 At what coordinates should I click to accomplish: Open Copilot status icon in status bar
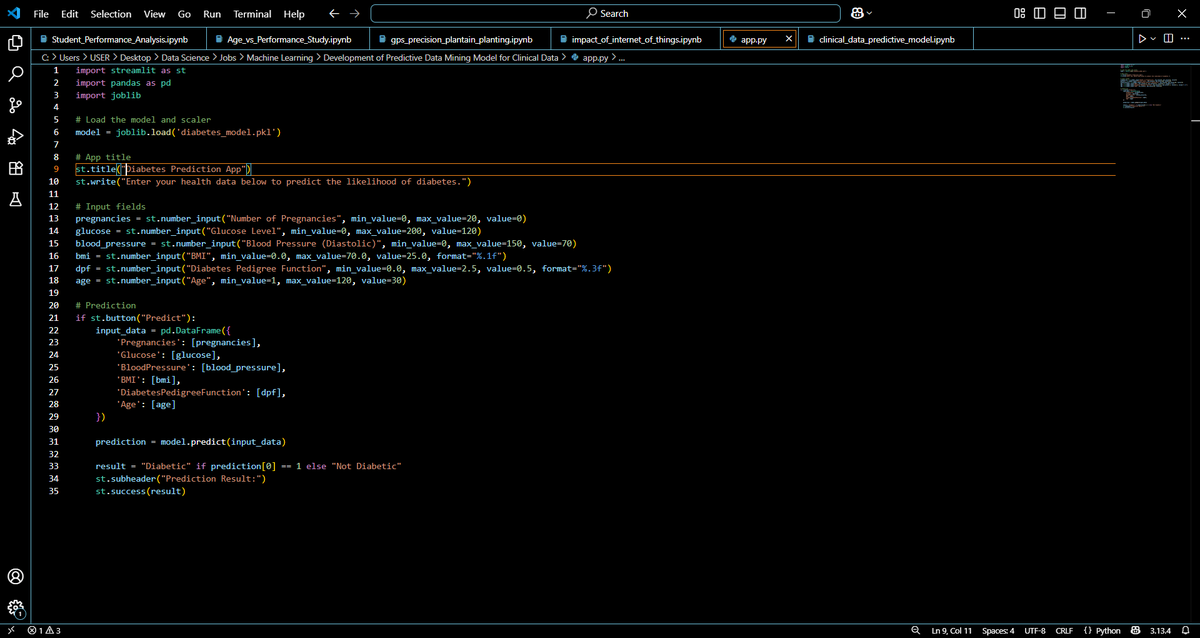point(1135,631)
